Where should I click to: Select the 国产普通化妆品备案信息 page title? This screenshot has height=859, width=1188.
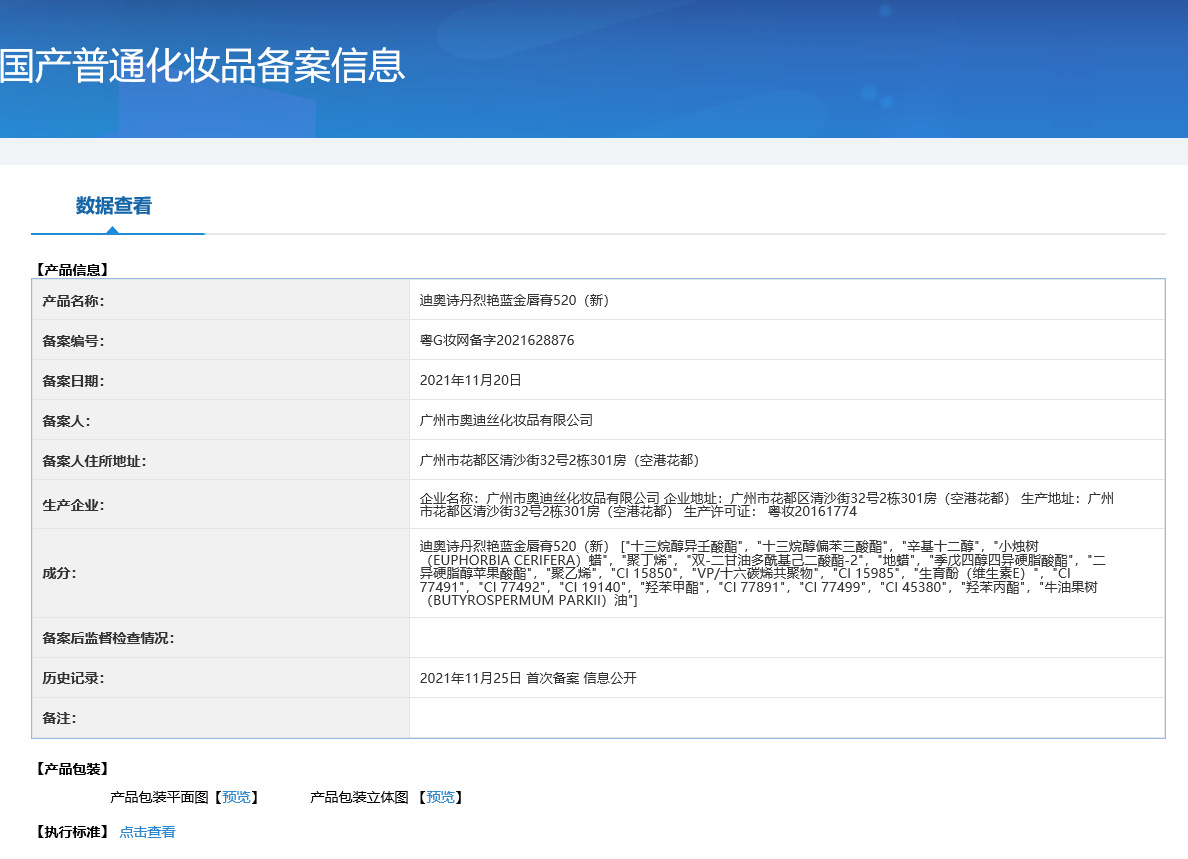click(x=202, y=65)
